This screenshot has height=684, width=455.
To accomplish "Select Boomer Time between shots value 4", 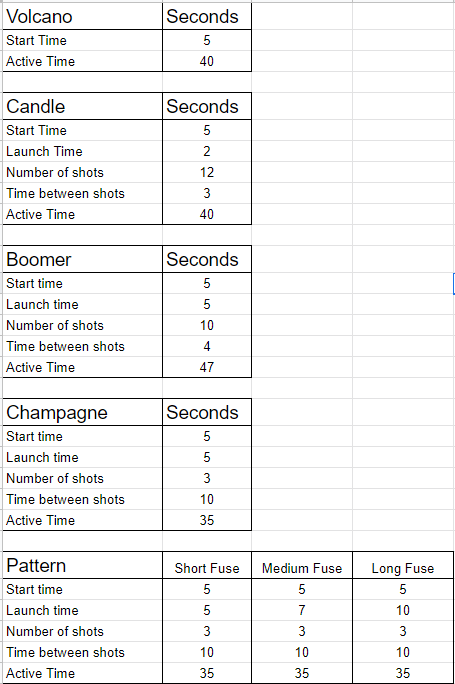I will click(x=207, y=346).
